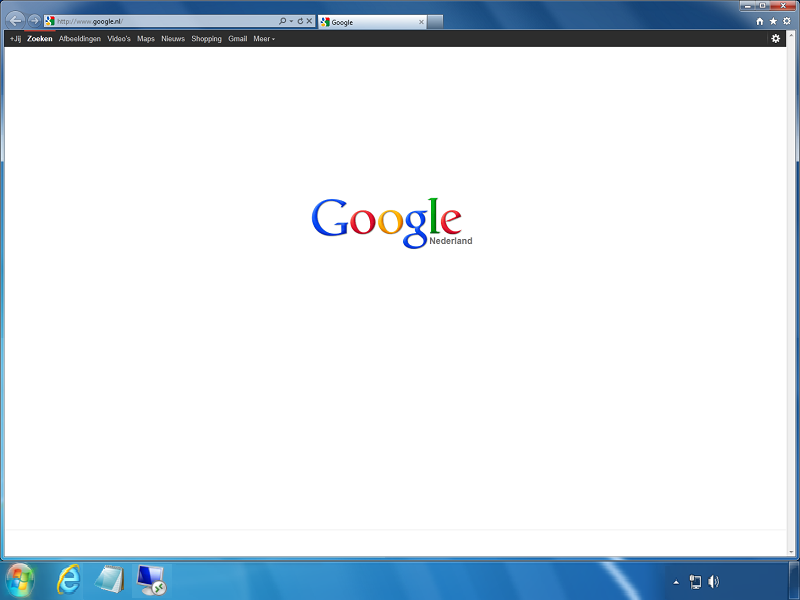Select Zoeken in Google bar
Image resolution: width=800 pixels, height=600 pixels.
40,39
